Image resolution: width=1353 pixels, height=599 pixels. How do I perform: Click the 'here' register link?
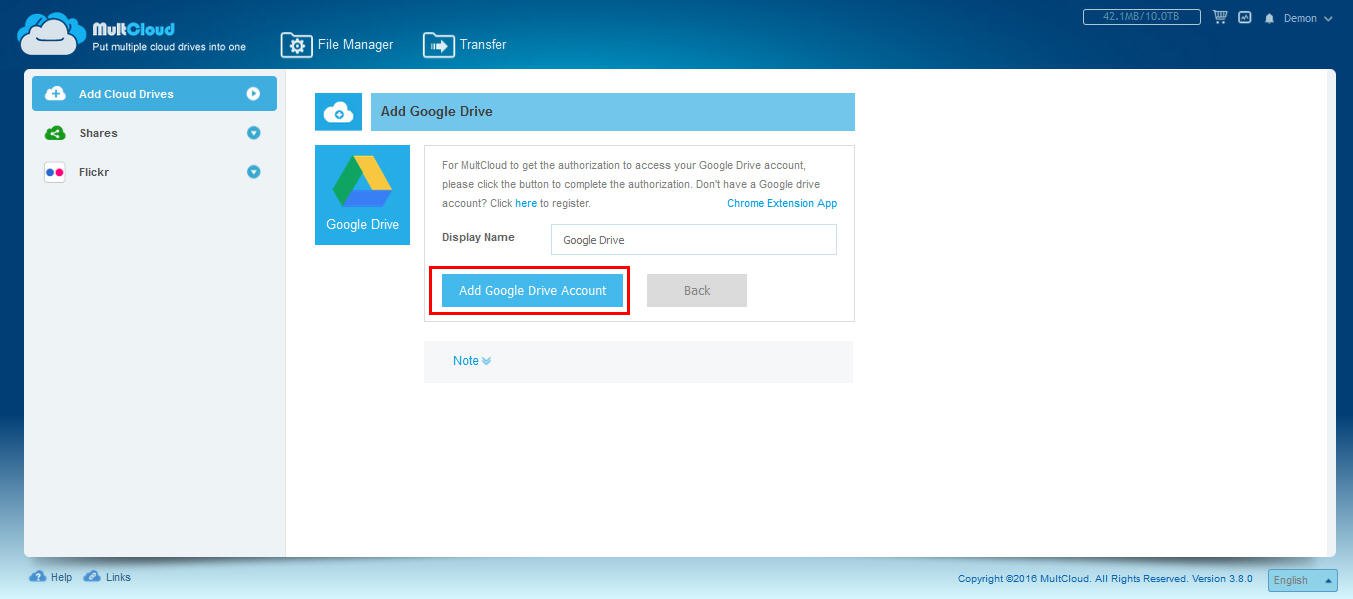click(x=526, y=203)
